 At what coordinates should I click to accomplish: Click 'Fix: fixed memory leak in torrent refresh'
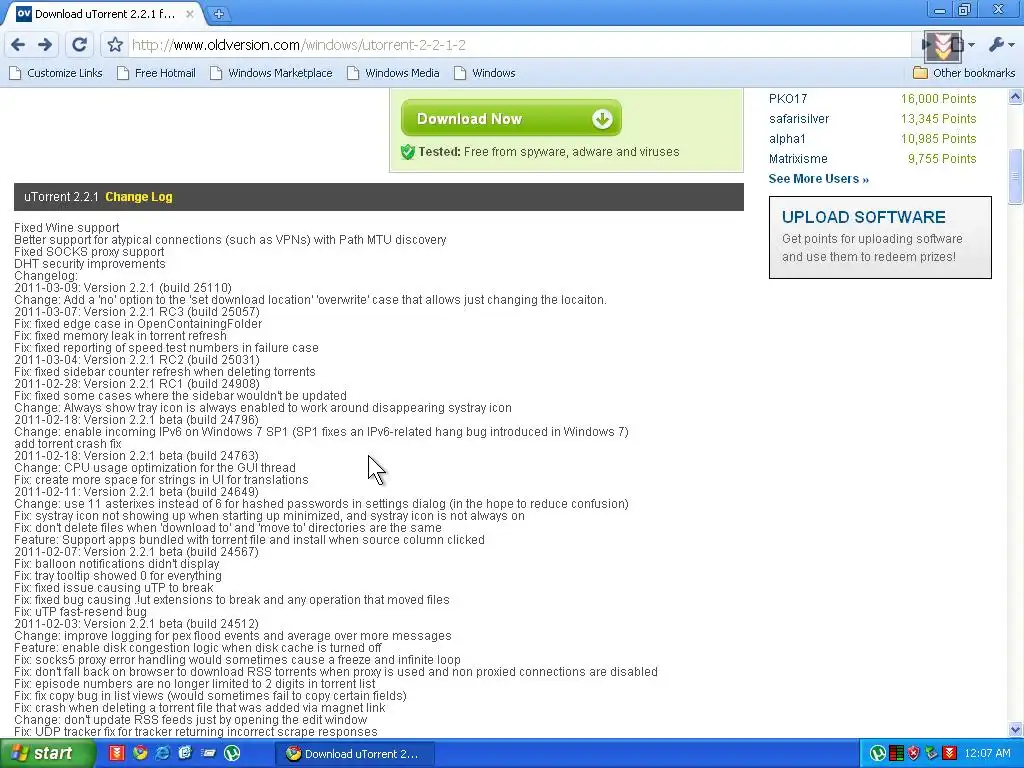click(120, 336)
